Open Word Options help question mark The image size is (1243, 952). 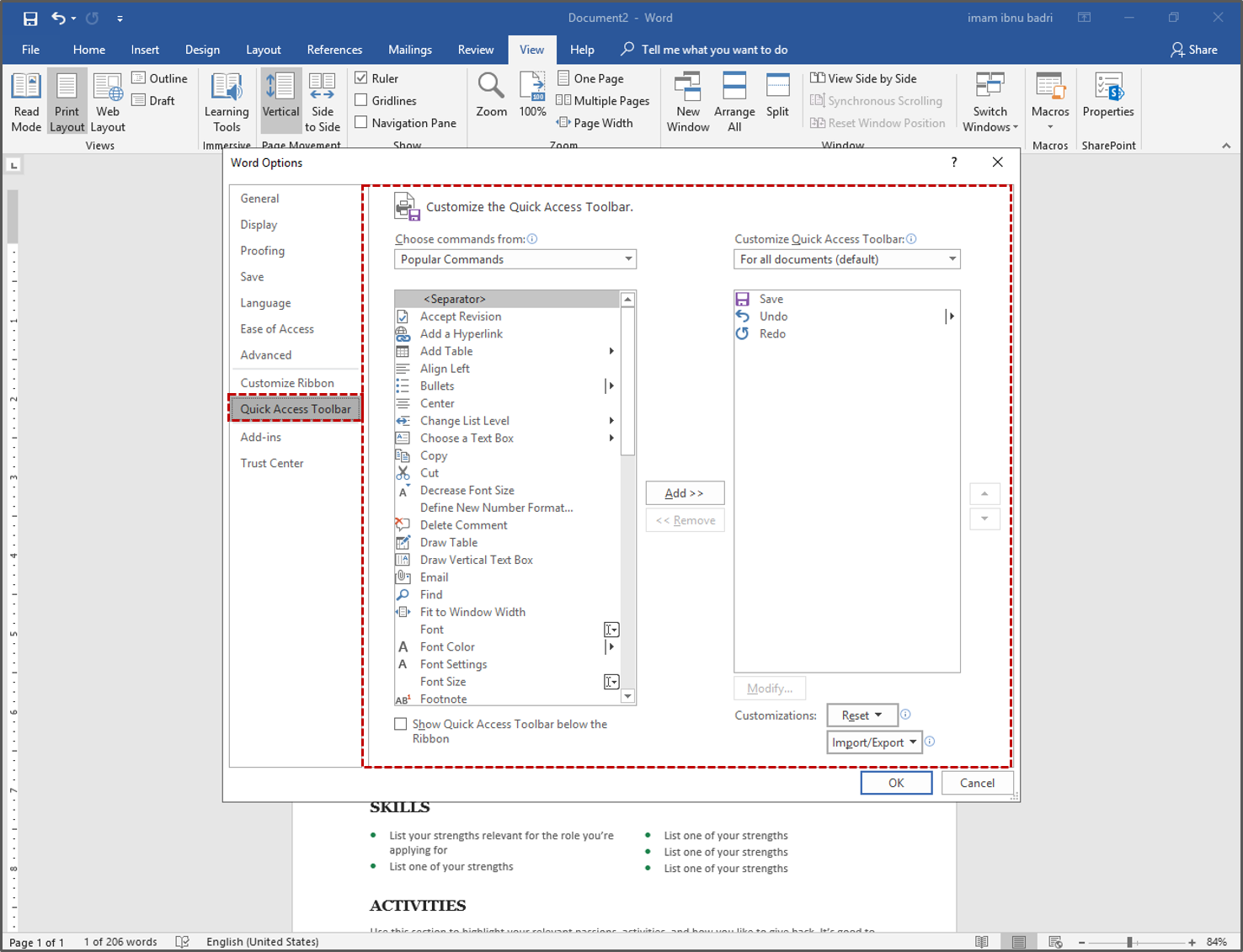[x=954, y=162]
